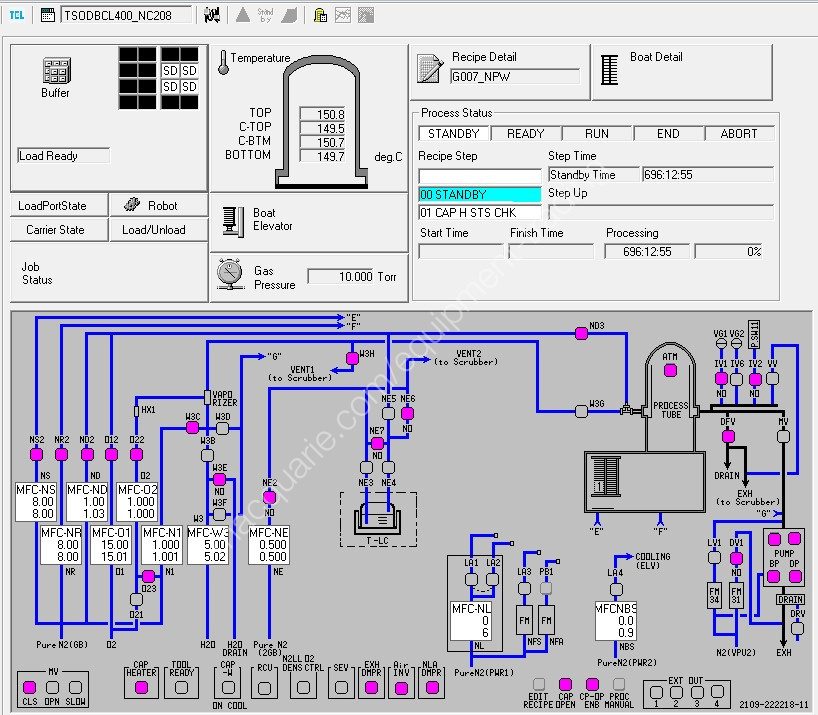The image size is (818, 715).
Task: Click the DV1 valve icon
Action: pyautogui.click(x=736, y=558)
